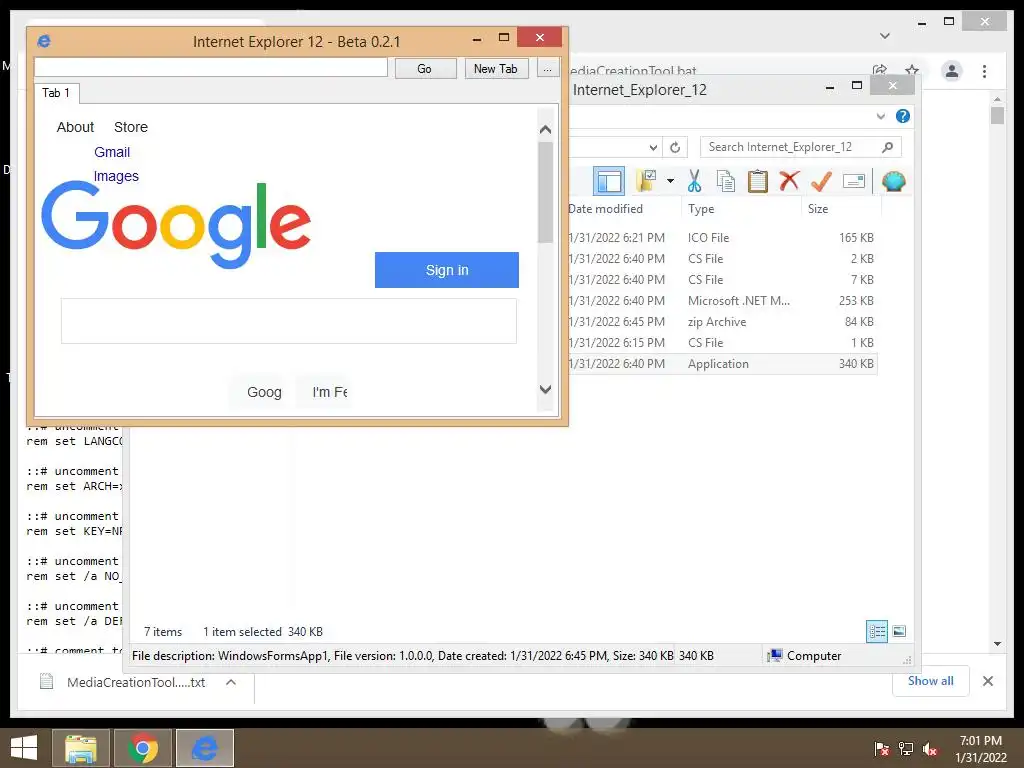Viewport: 1024px width, 768px height.
Task: Click the Go button in Internet Explorer 12
Action: point(425,69)
